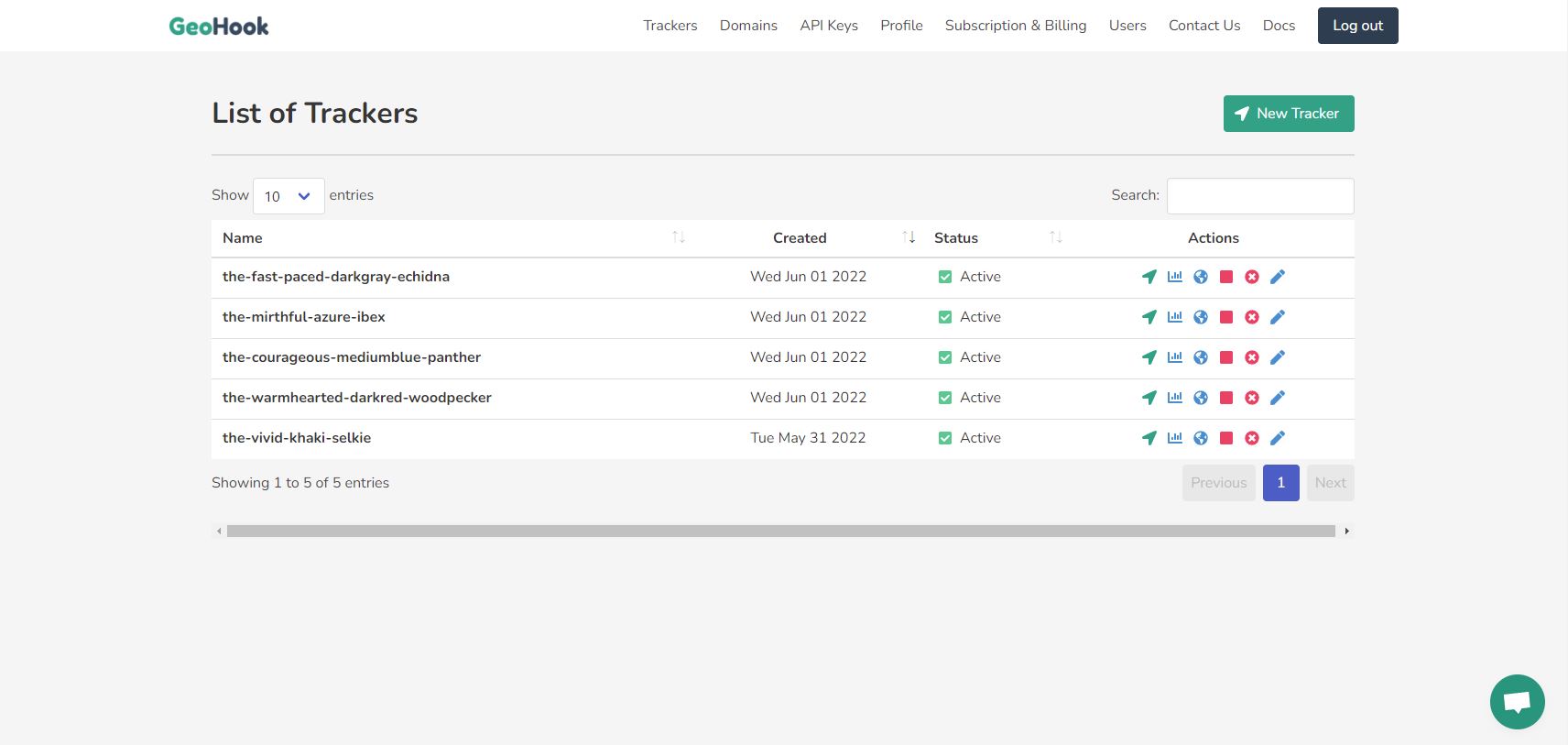
Task: Click red delete circle for the-vivid-khaki-selkie
Action: 1252,438
